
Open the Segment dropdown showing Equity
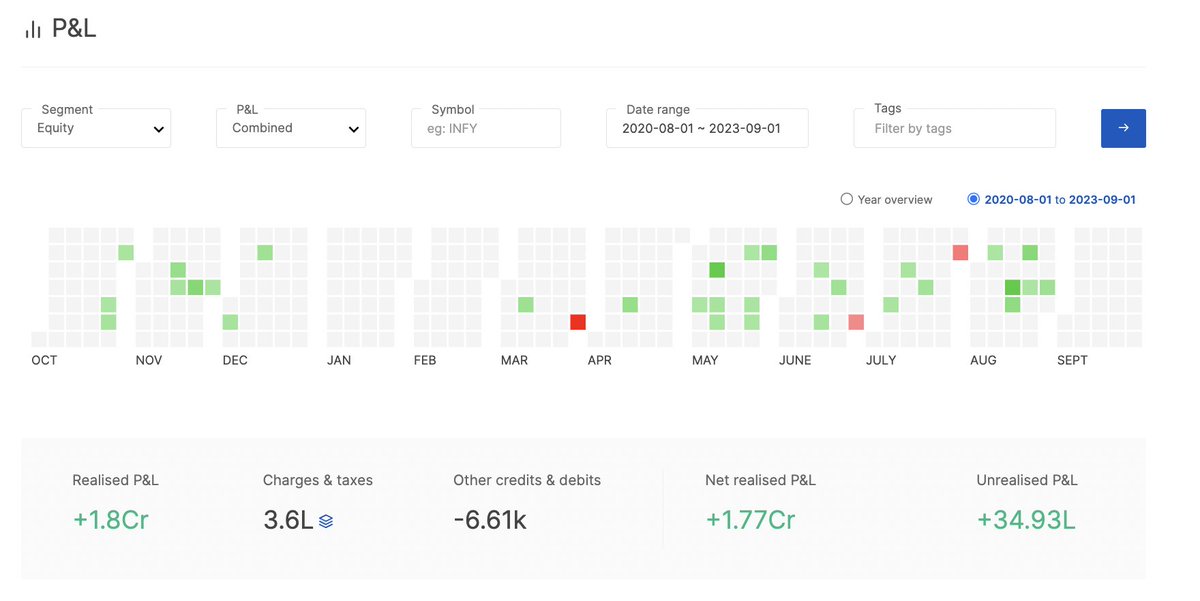(96, 128)
